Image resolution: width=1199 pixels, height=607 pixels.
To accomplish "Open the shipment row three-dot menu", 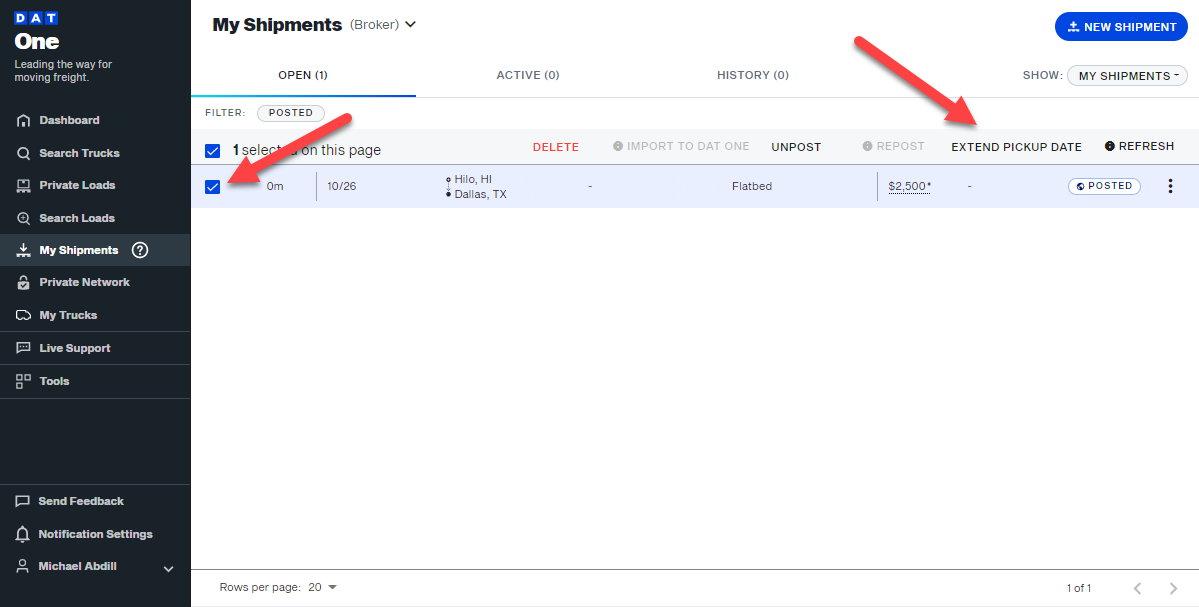I will click(1170, 186).
